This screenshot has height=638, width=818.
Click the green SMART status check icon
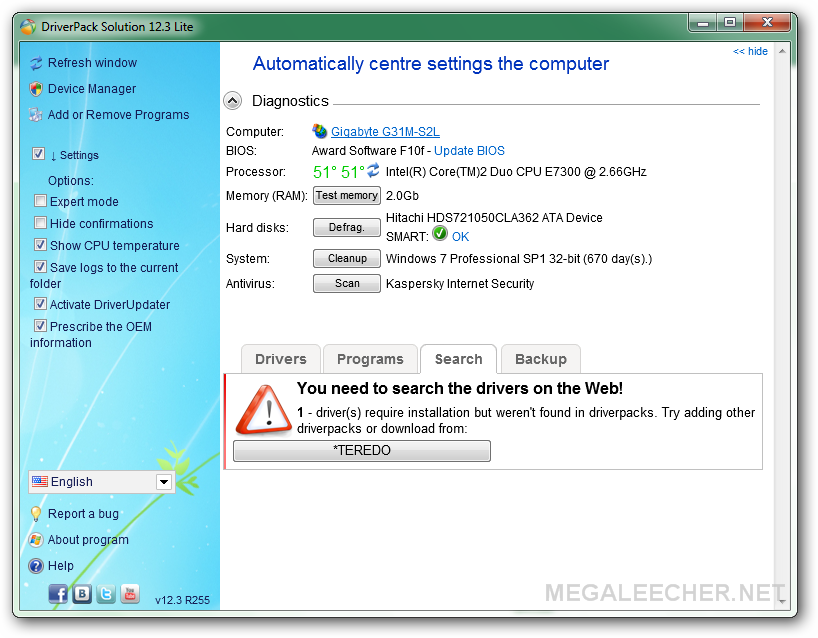(x=440, y=234)
